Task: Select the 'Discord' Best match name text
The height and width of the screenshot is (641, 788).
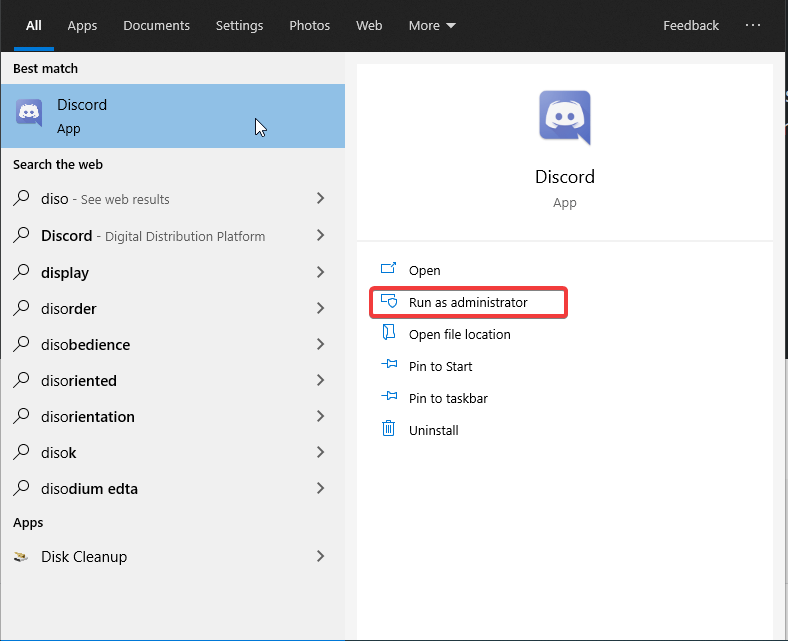Action: [82, 105]
